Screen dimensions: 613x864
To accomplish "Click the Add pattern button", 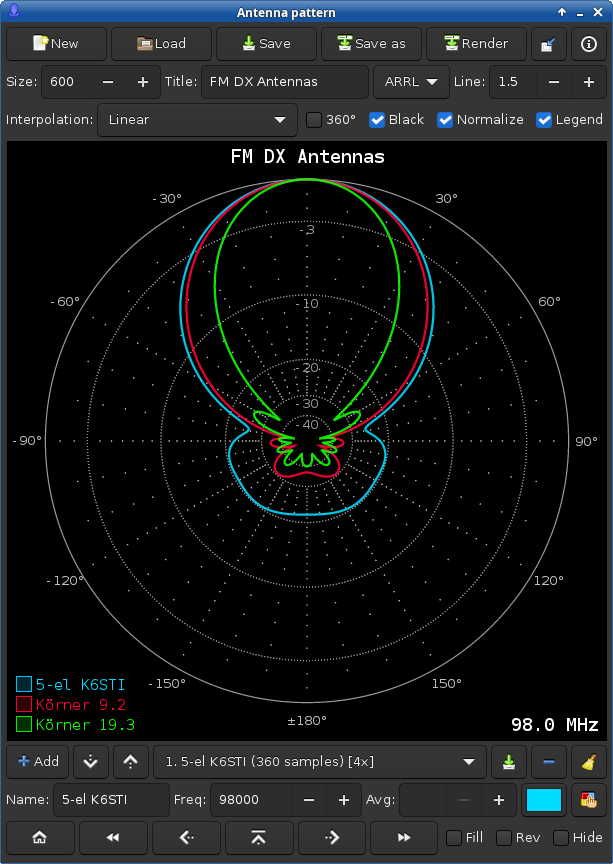I will [x=37, y=762].
